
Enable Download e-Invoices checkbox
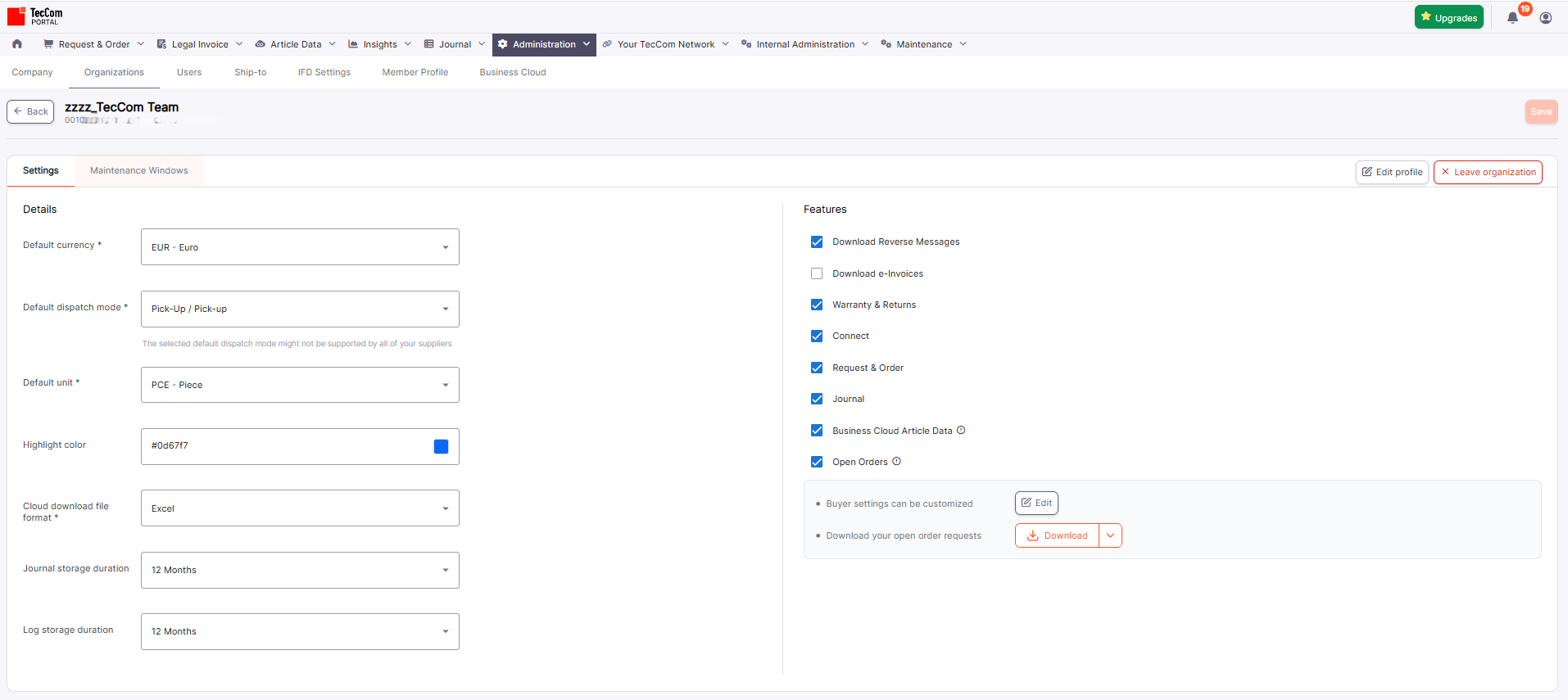817,273
